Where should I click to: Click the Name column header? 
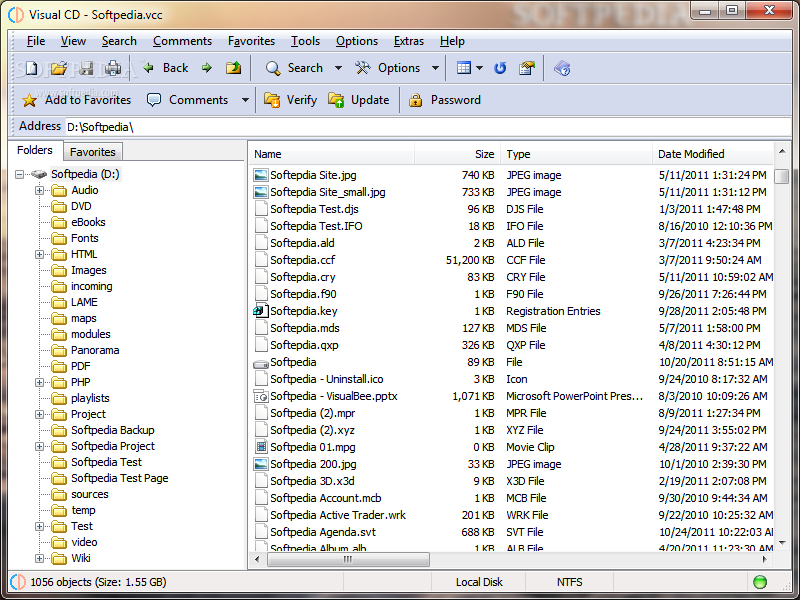point(332,154)
